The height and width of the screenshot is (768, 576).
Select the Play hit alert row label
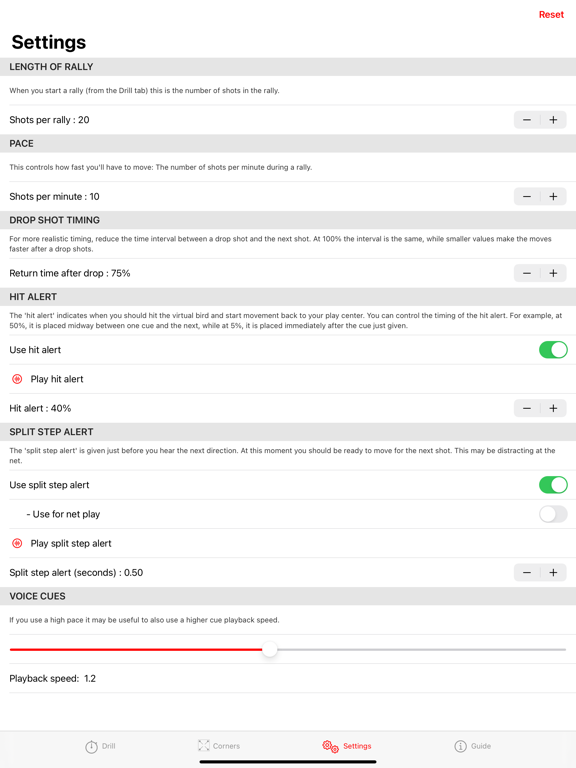pyautogui.click(x=57, y=379)
